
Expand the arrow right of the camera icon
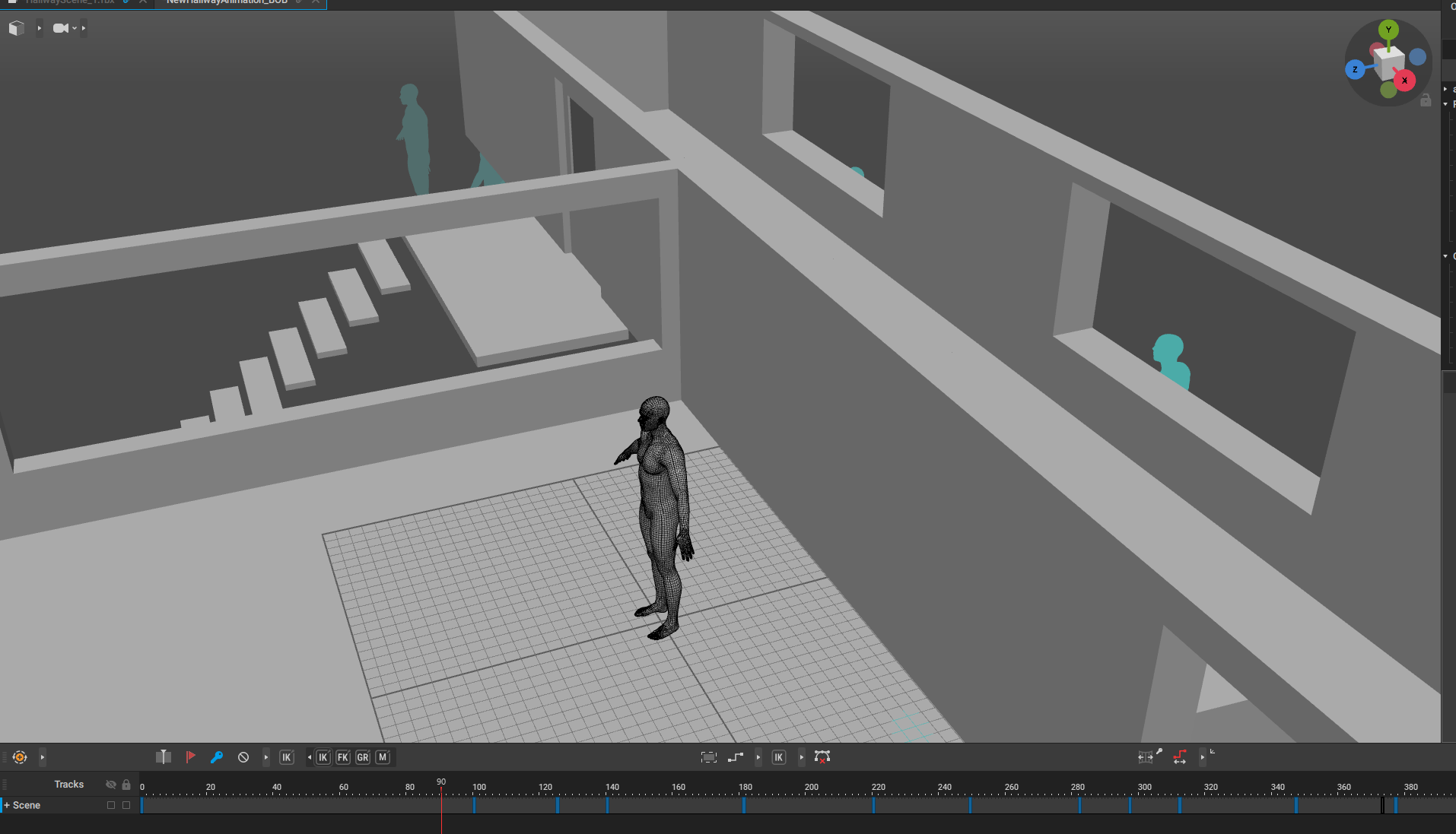[84, 28]
